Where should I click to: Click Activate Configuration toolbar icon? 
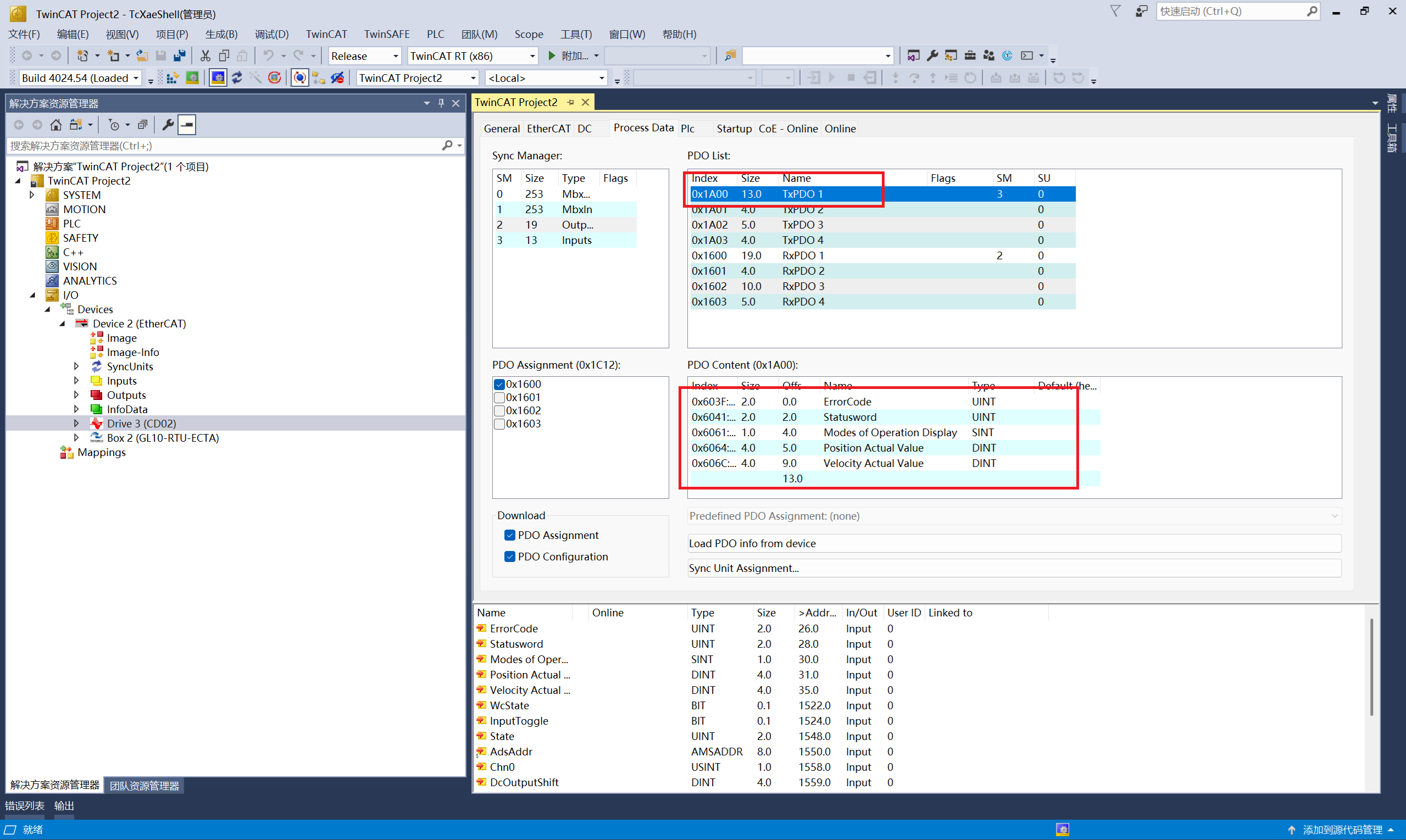(x=173, y=77)
